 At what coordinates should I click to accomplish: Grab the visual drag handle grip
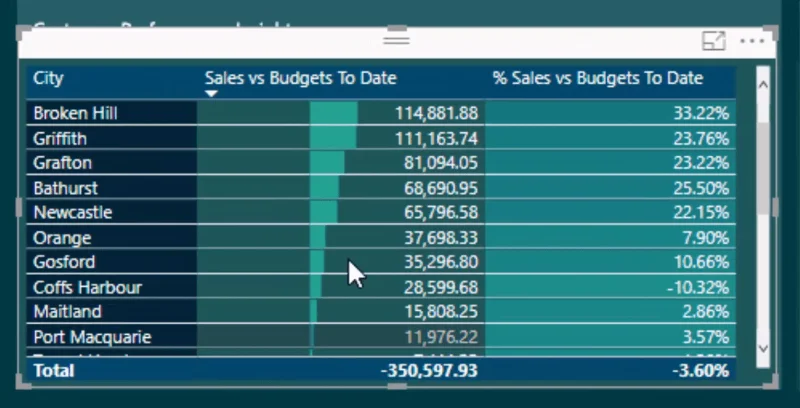coord(396,39)
